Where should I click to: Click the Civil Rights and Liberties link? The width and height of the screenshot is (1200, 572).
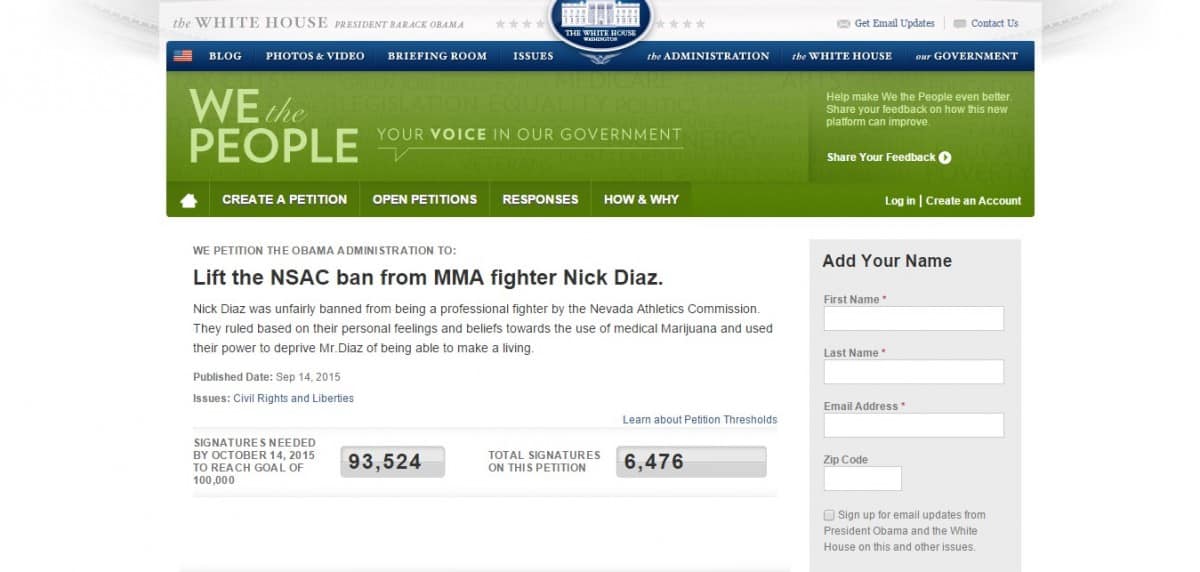(294, 398)
